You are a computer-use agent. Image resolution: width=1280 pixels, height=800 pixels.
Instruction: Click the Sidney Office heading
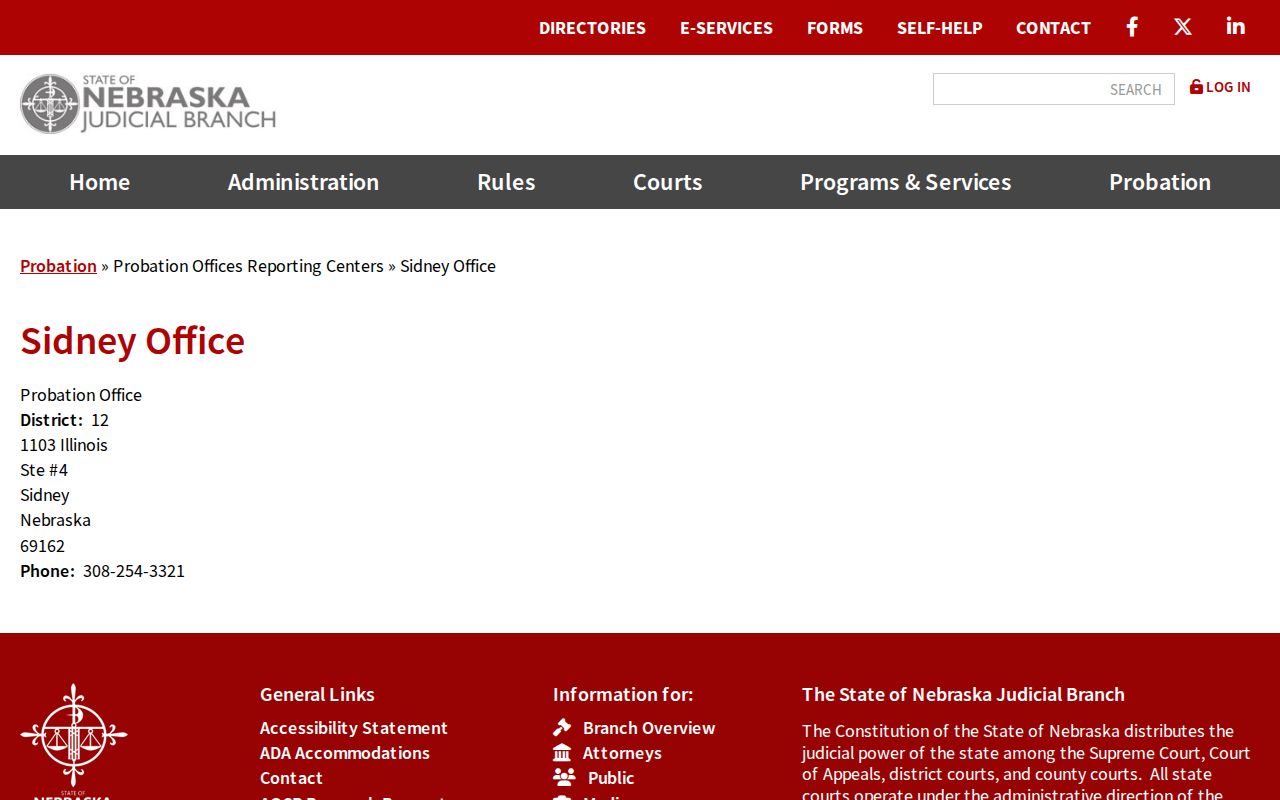pos(132,341)
